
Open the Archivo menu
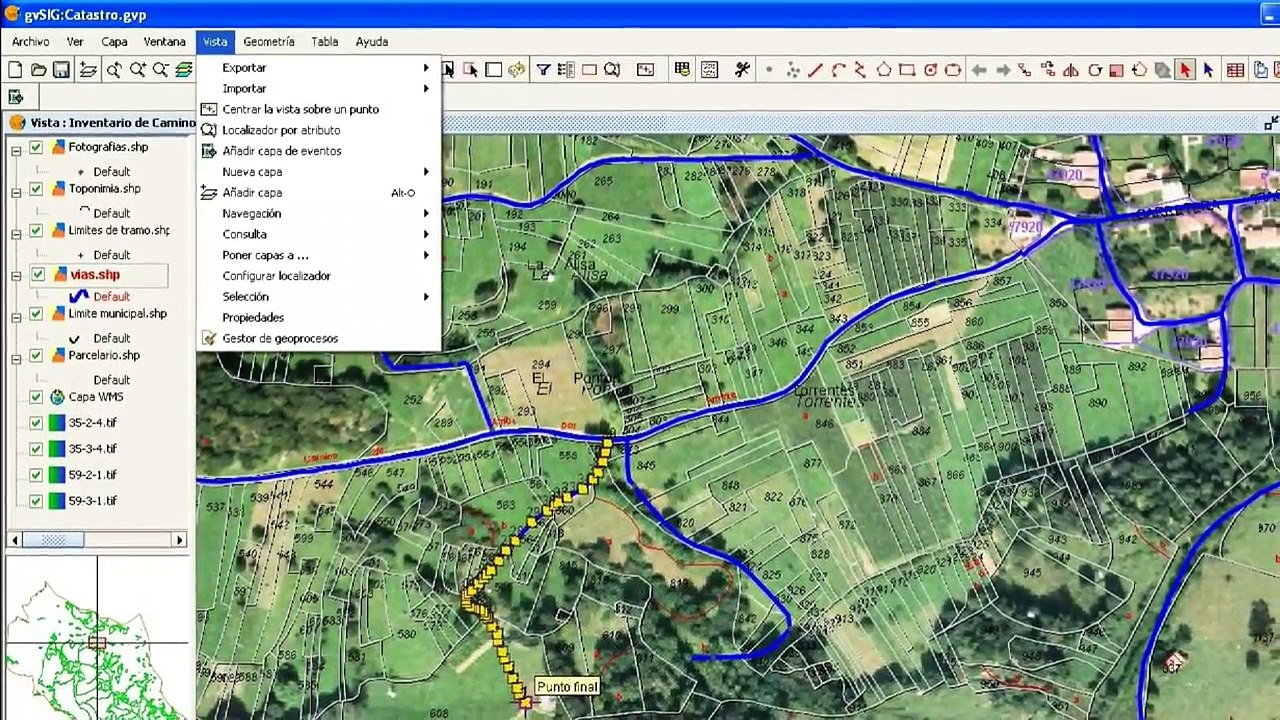pos(30,42)
